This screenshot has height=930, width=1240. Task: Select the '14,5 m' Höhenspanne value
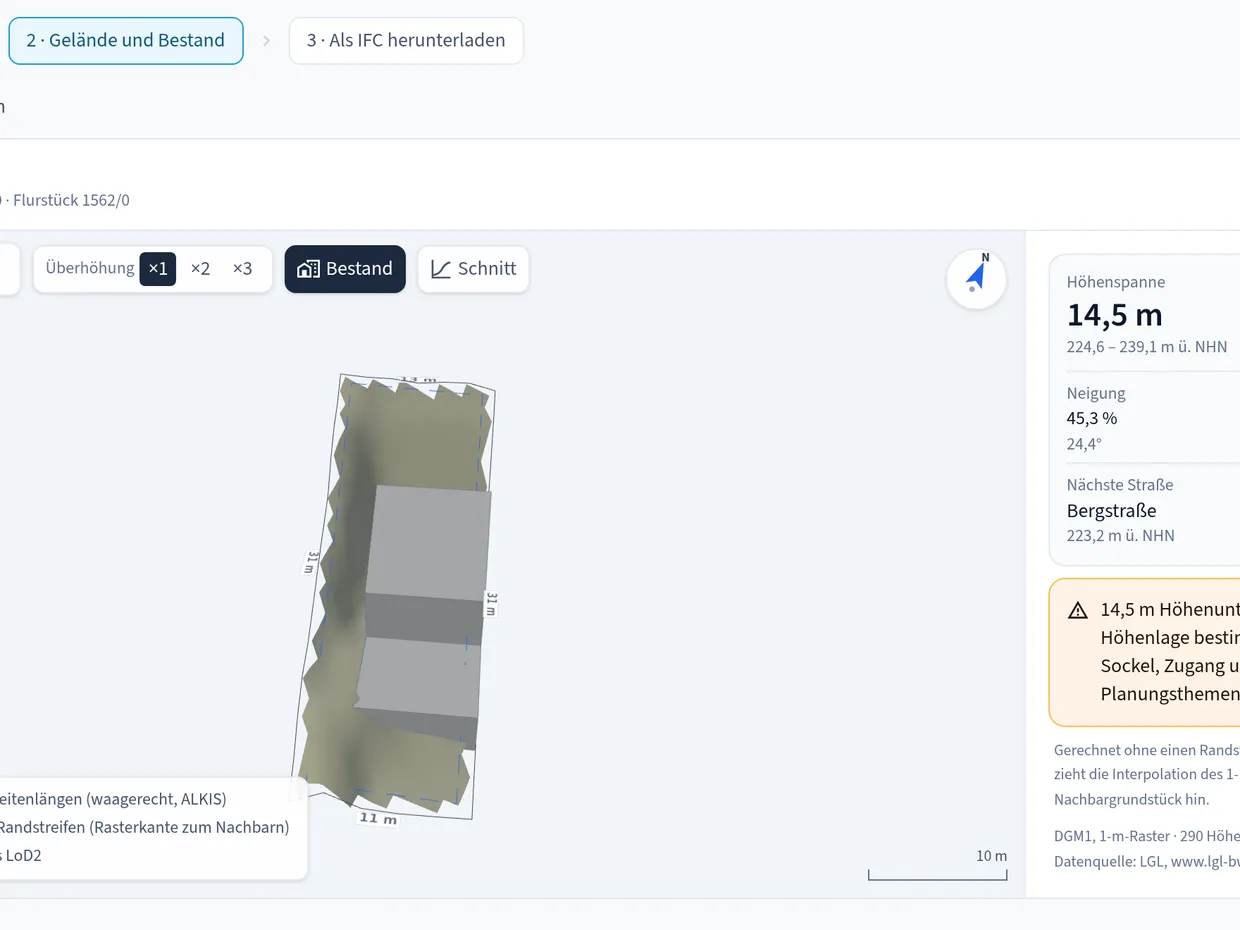coord(1115,315)
